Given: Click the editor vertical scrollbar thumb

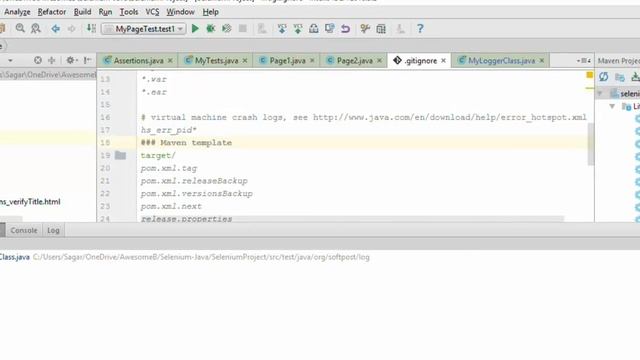Looking at the screenshot, I should click(x=591, y=144).
